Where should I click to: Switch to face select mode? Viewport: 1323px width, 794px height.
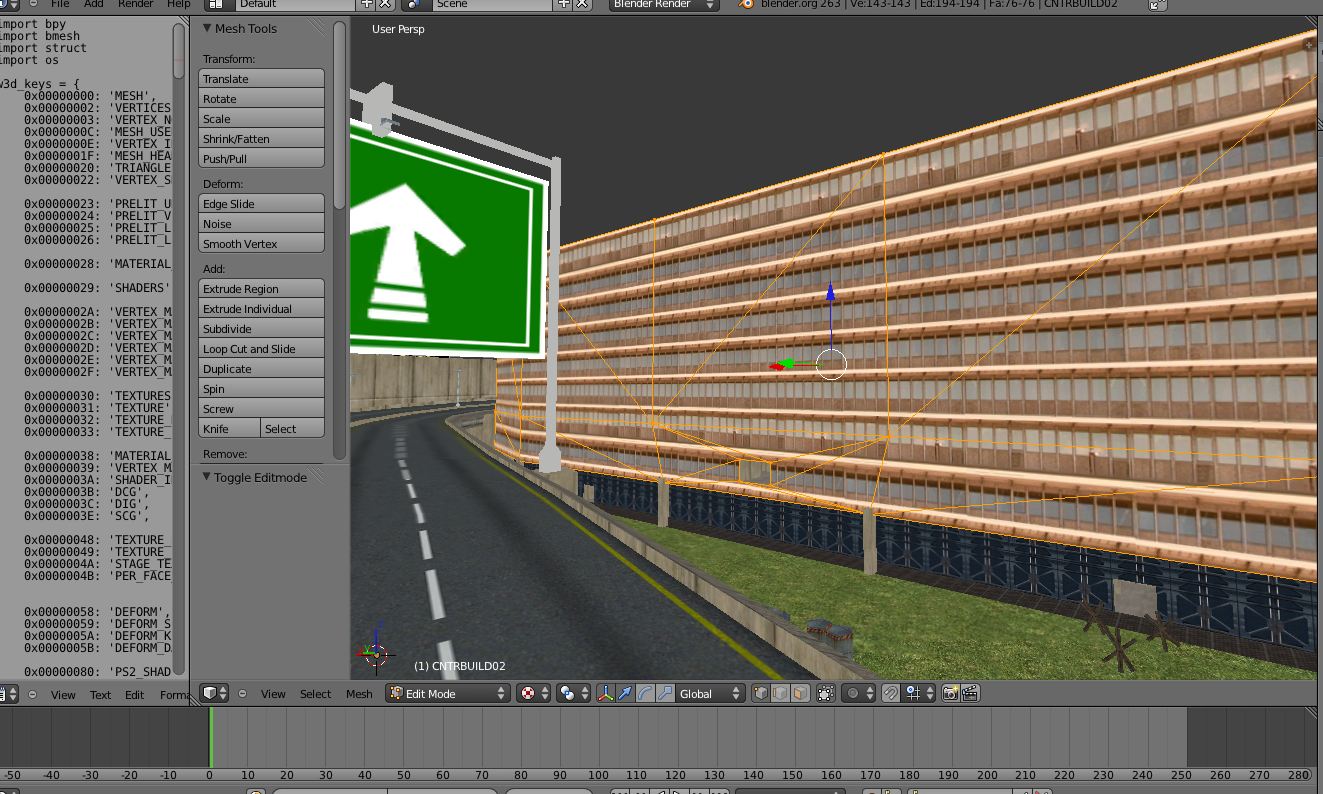click(800, 693)
